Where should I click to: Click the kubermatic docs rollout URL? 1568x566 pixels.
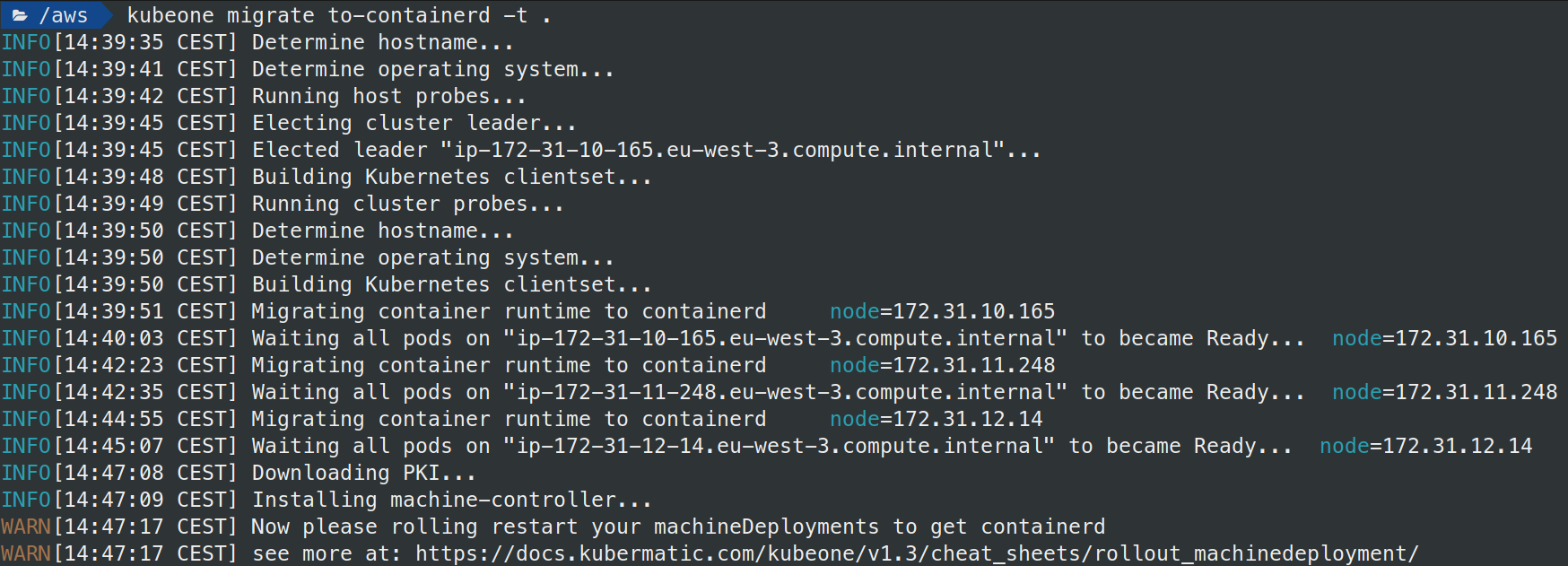click(x=916, y=553)
